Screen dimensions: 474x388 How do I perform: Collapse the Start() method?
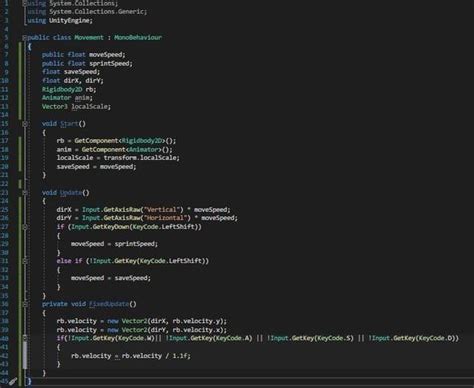[25, 124]
